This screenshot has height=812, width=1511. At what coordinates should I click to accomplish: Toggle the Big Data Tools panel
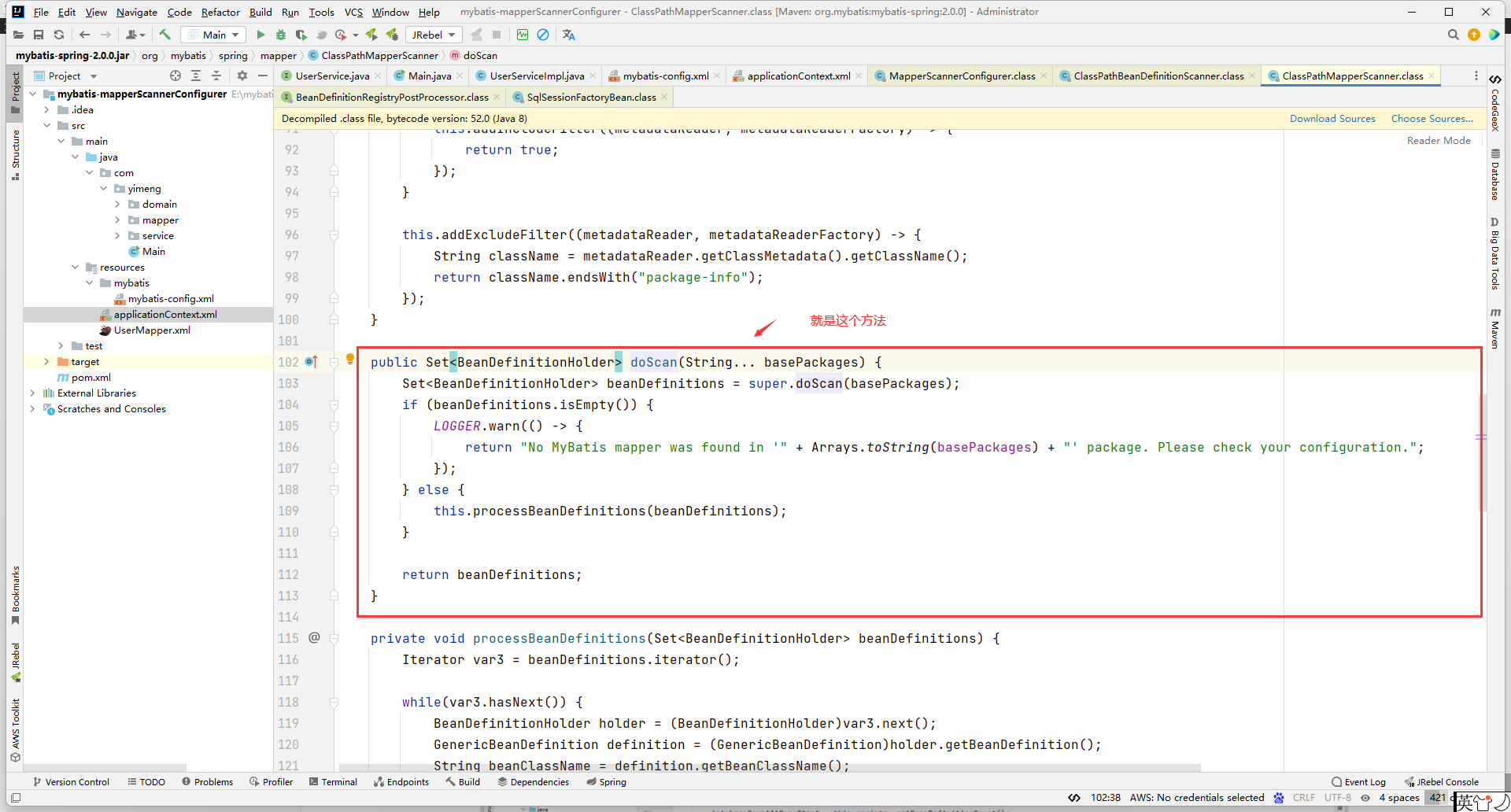1495,253
